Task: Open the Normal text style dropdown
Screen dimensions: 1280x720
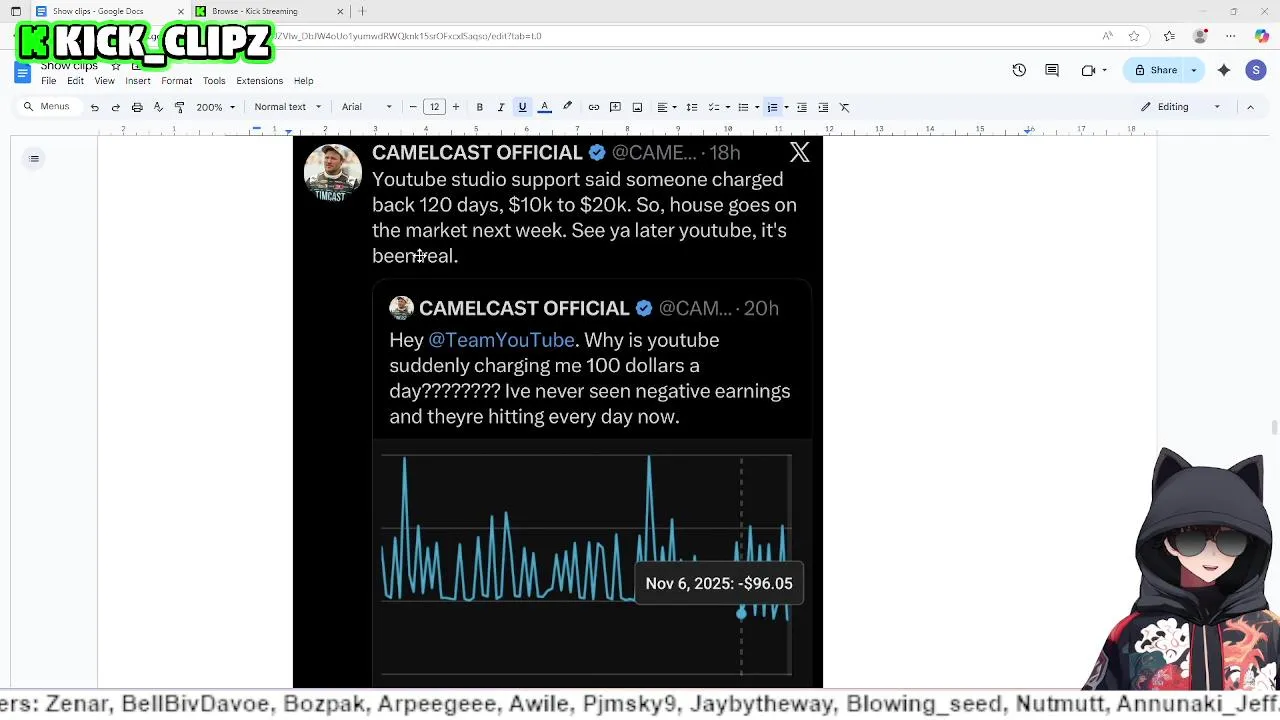Action: click(x=287, y=107)
